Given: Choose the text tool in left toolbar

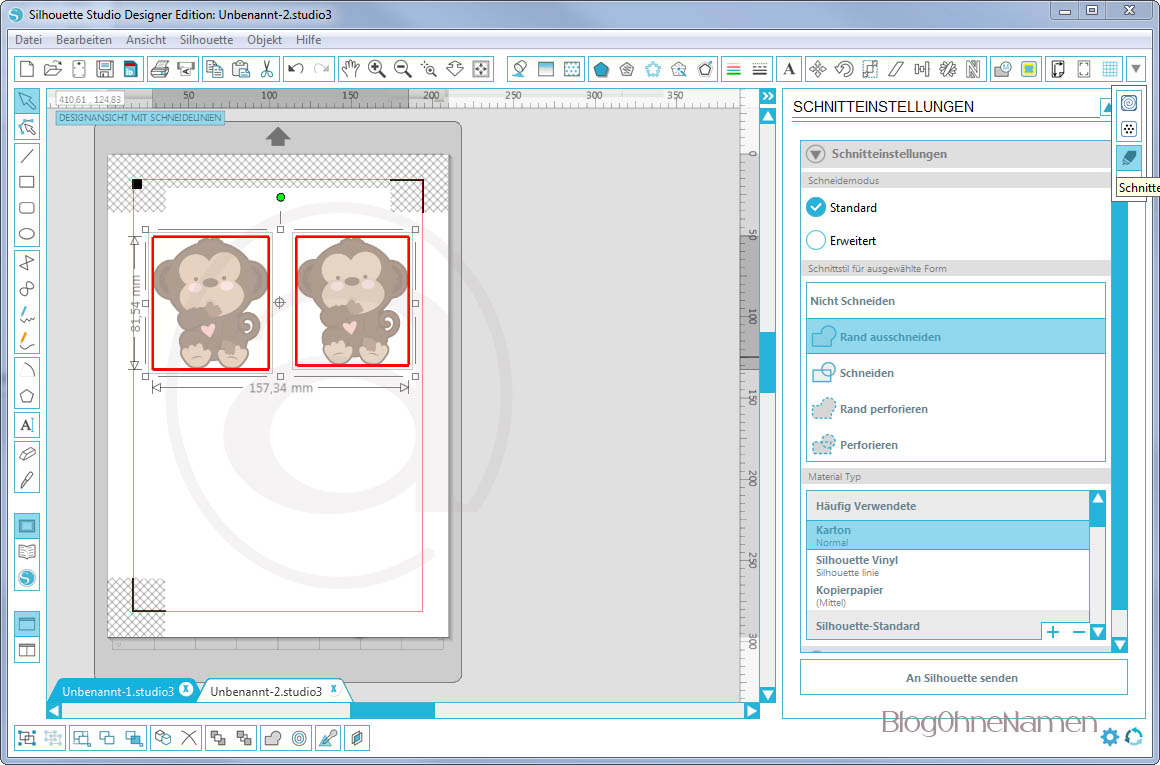Looking at the screenshot, I should click(27, 425).
